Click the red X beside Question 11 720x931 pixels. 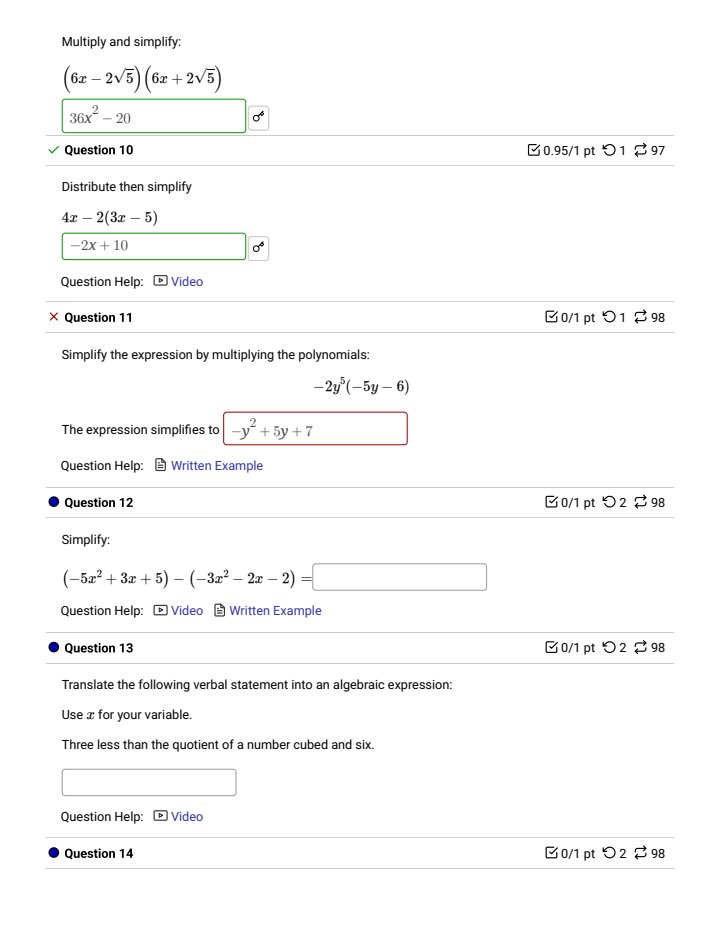coord(53,317)
